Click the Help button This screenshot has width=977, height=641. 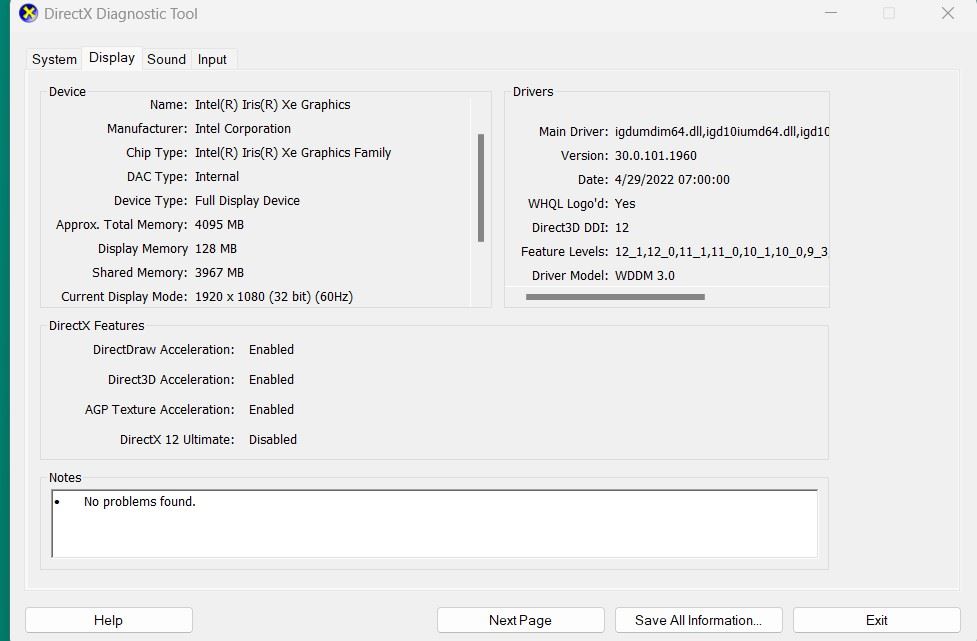tap(108, 619)
